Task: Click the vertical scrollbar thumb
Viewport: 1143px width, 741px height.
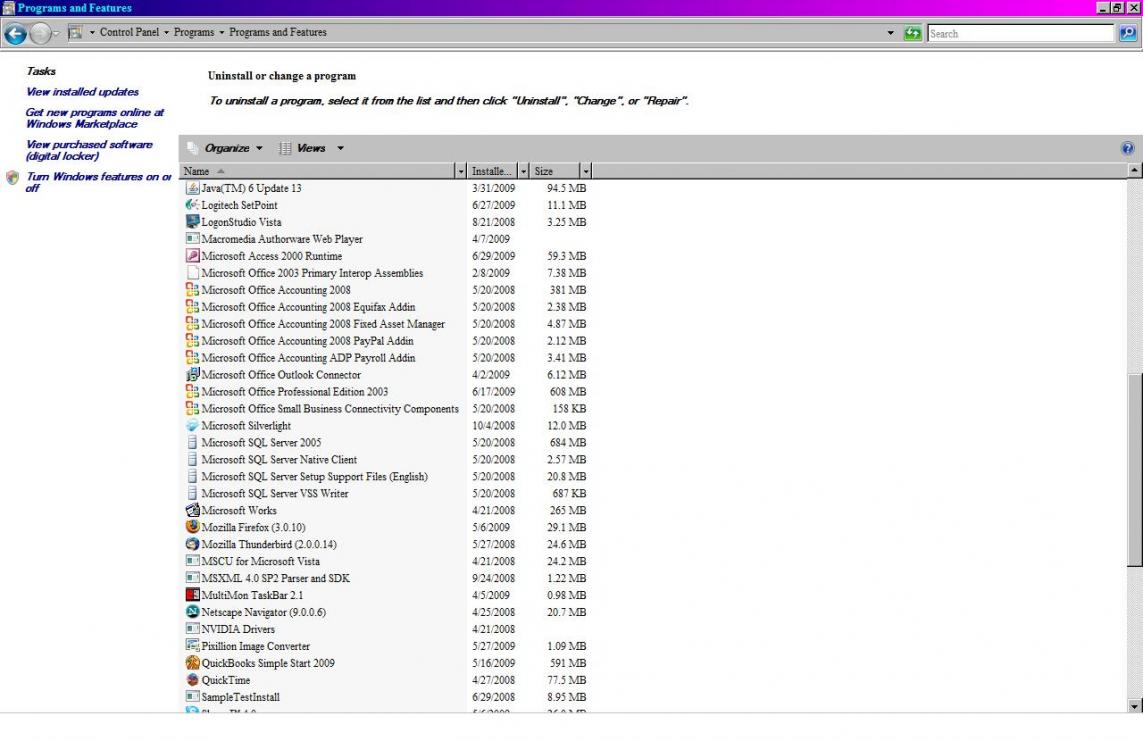Action: click(1134, 469)
